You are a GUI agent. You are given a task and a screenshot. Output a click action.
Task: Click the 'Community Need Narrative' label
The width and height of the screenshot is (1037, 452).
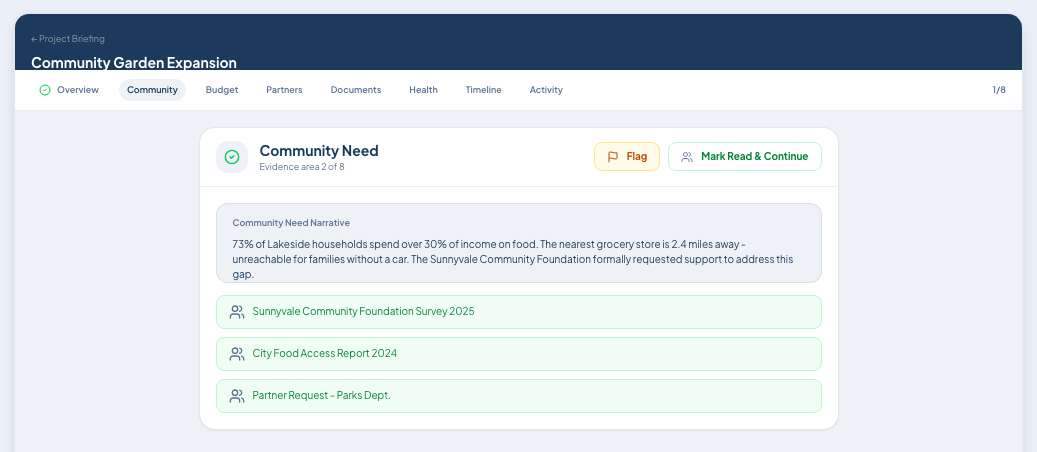click(291, 223)
